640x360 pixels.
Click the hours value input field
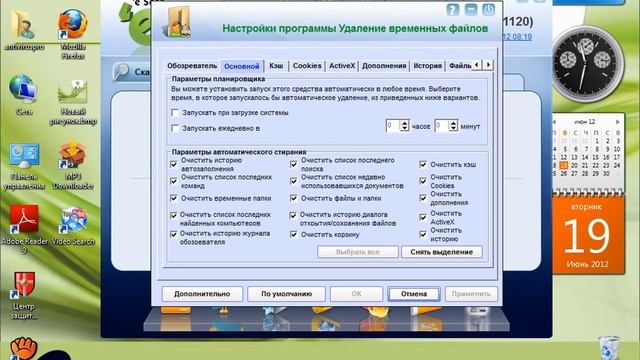coord(393,126)
